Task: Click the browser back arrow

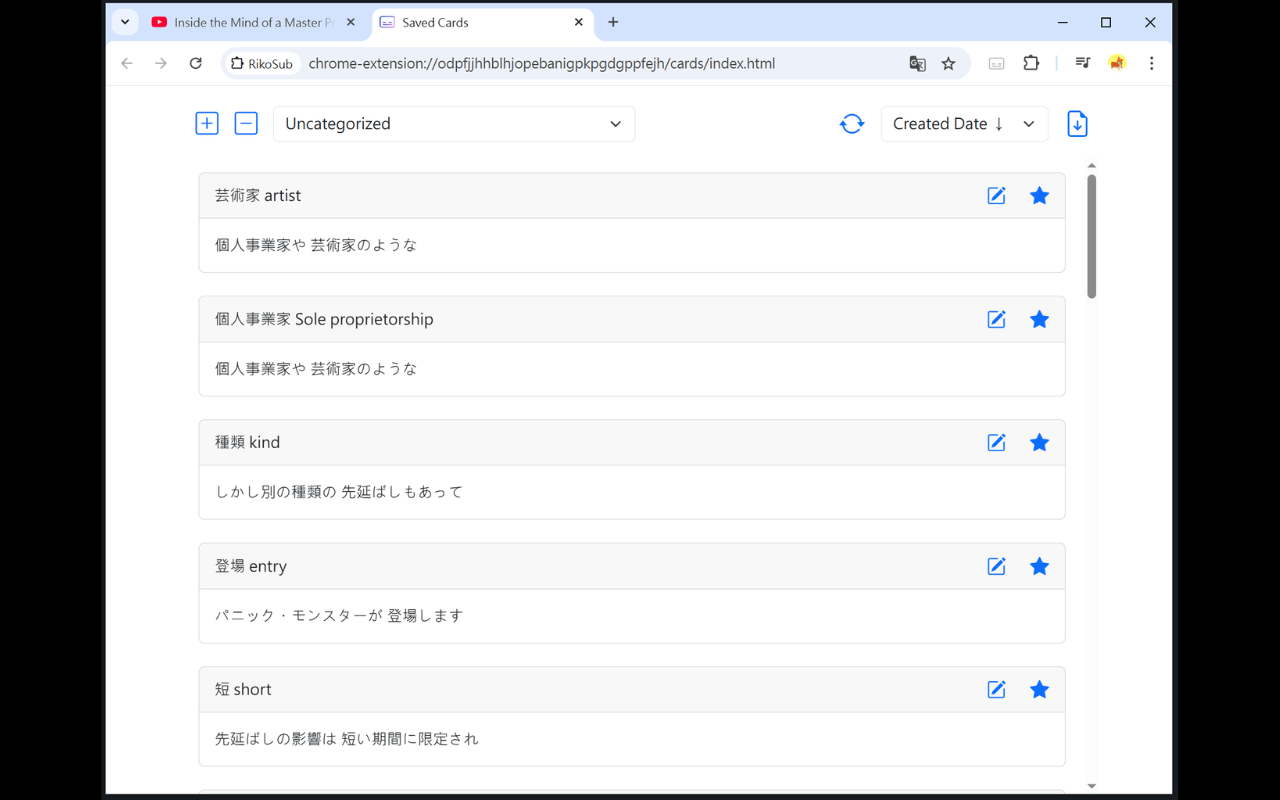Action: [127, 63]
